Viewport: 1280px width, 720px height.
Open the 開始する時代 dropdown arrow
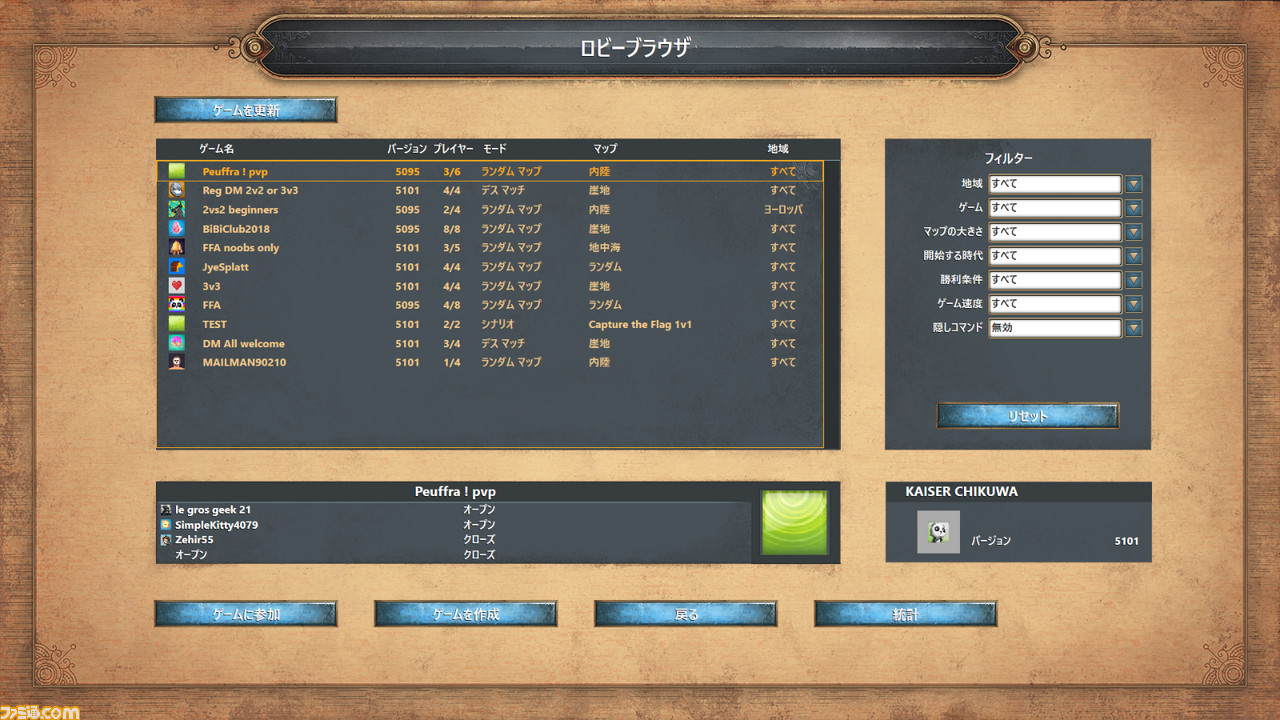click(x=1133, y=256)
